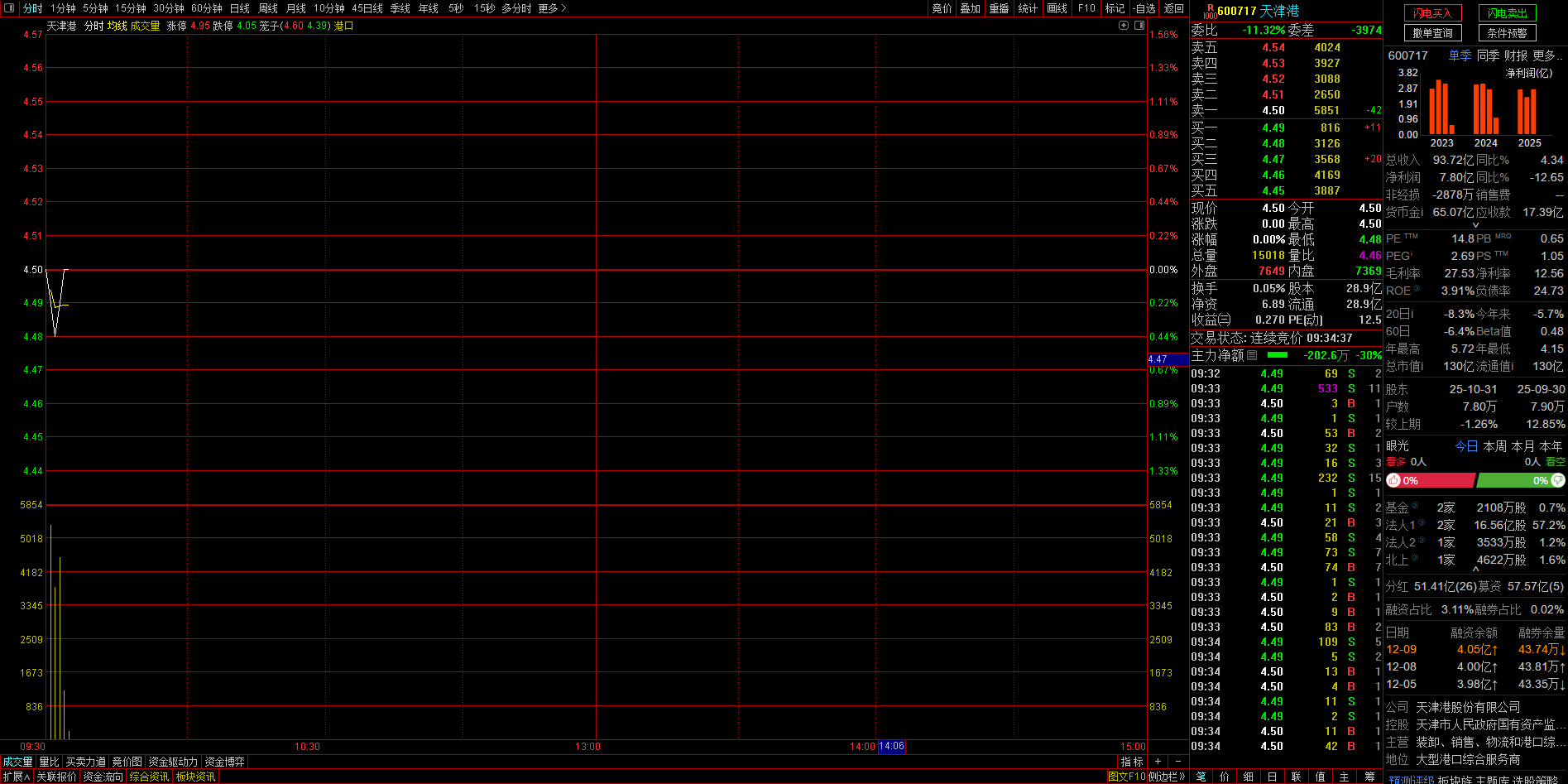Select the 15分钟 period
Viewport: 1568px width, 784px height.
click(x=131, y=8)
